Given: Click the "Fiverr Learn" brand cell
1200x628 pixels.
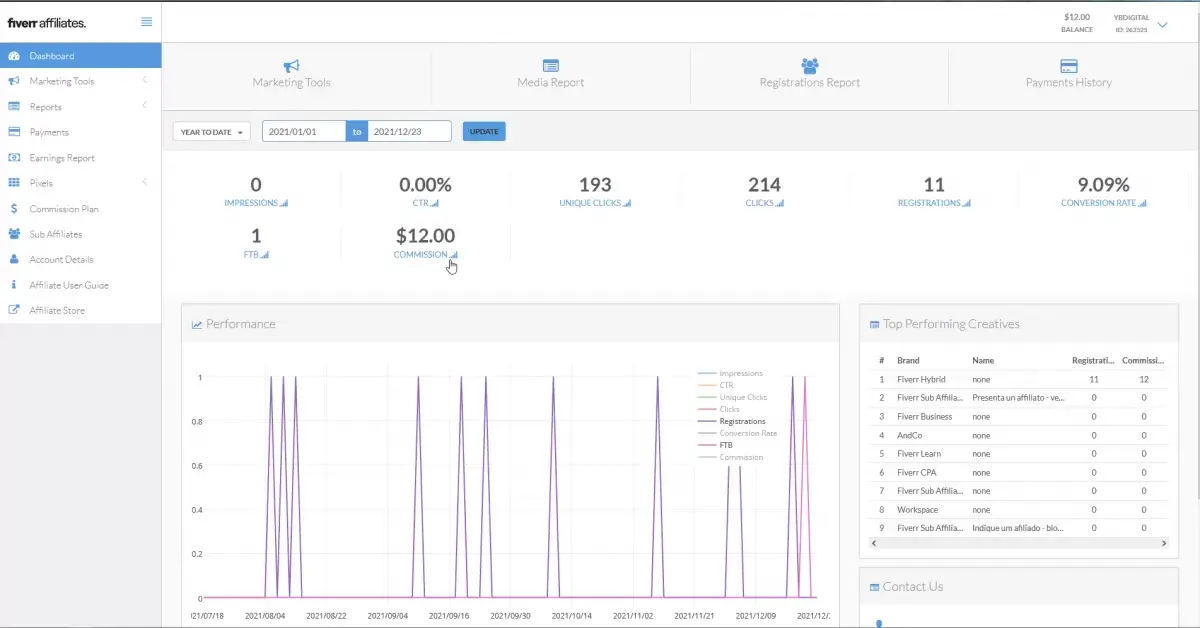Looking at the screenshot, I should (x=919, y=454).
